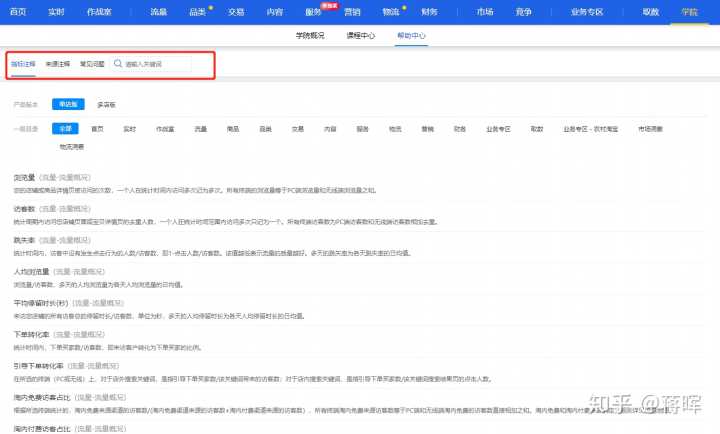This screenshot has height=434, width=720.
Task: Select the 全部 category filter
Action: coord(65,129)
